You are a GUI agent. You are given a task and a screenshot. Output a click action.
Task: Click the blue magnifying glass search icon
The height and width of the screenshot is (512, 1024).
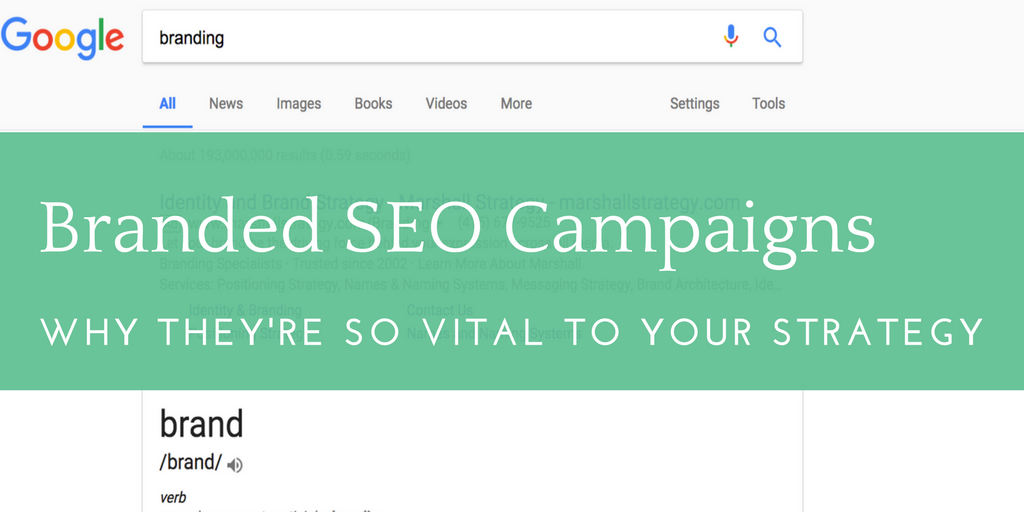(x=772, y=37)
